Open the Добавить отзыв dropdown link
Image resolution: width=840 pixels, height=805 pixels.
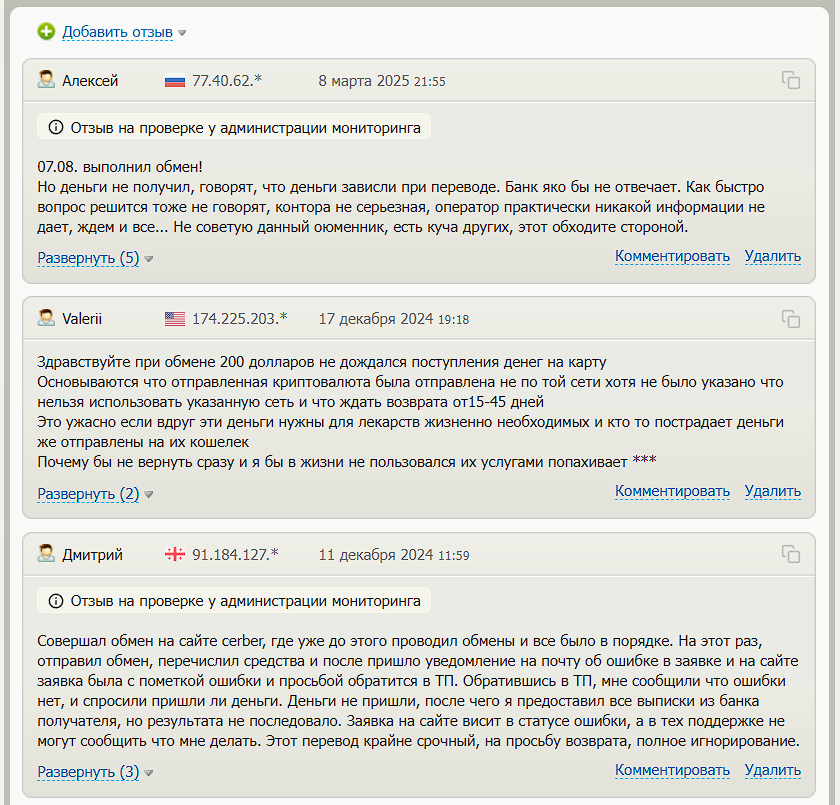(x=117, y=32)
